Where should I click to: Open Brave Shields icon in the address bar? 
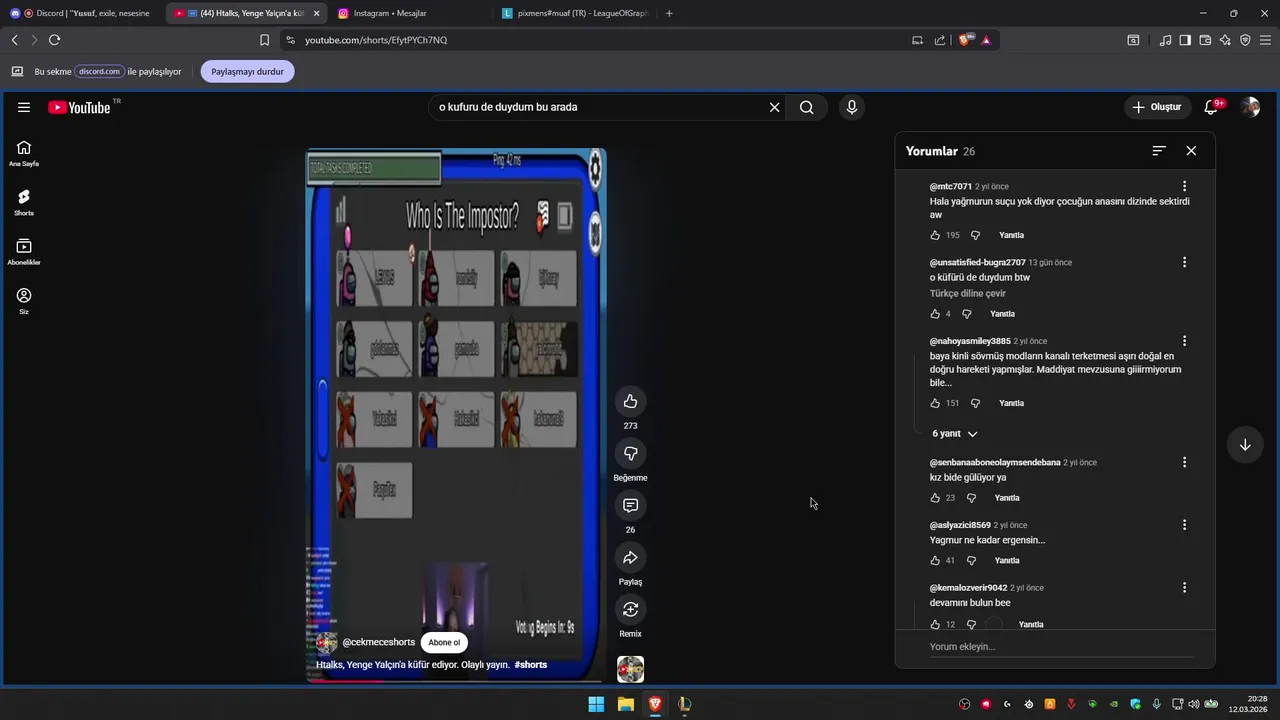point(965,40)
